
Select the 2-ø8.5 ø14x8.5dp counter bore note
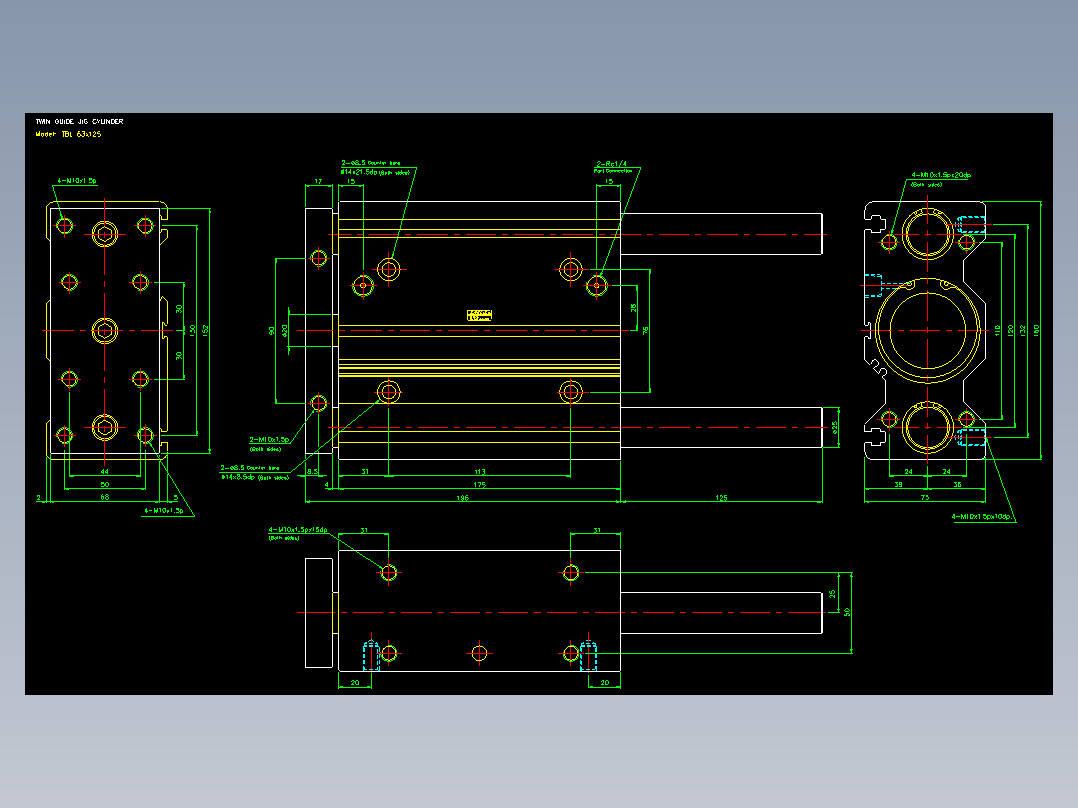click(254, 472)
